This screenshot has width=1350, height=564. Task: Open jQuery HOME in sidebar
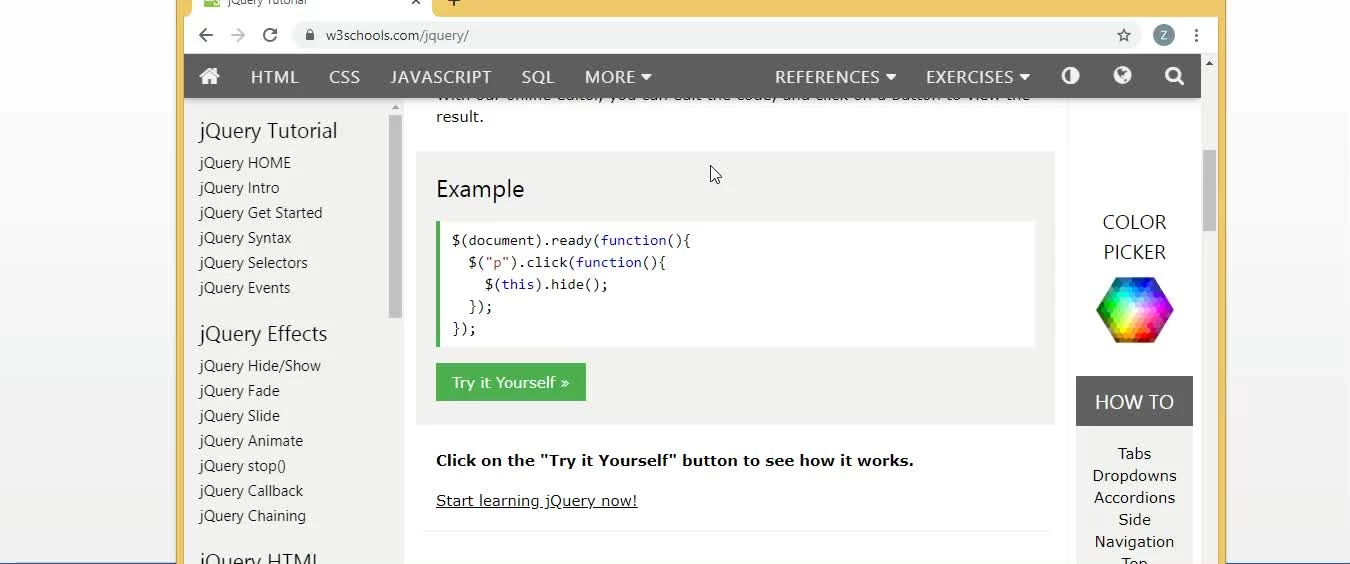pos(245,162)
